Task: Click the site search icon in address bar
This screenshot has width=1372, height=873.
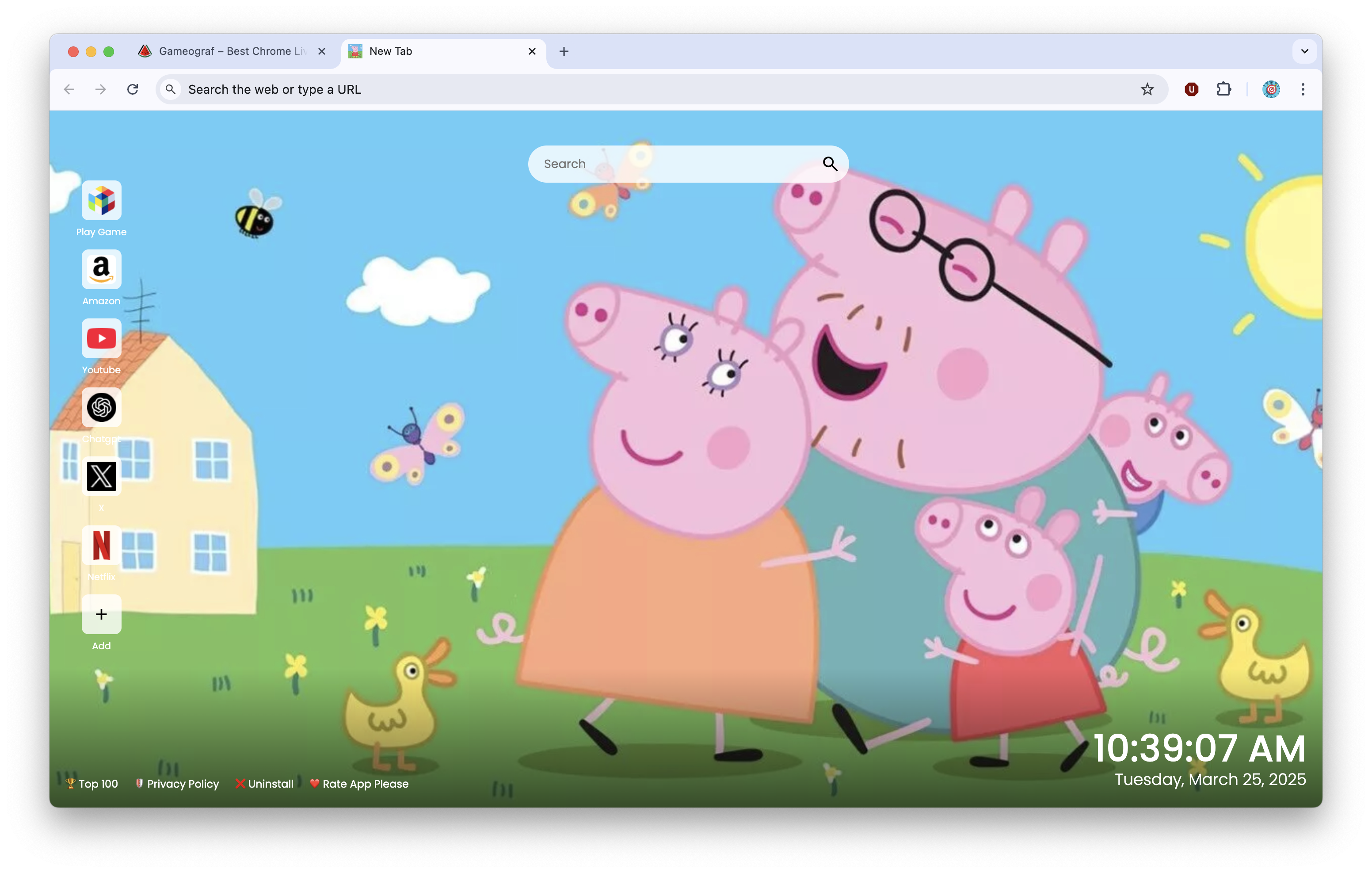Action: (x=170, y=89)
